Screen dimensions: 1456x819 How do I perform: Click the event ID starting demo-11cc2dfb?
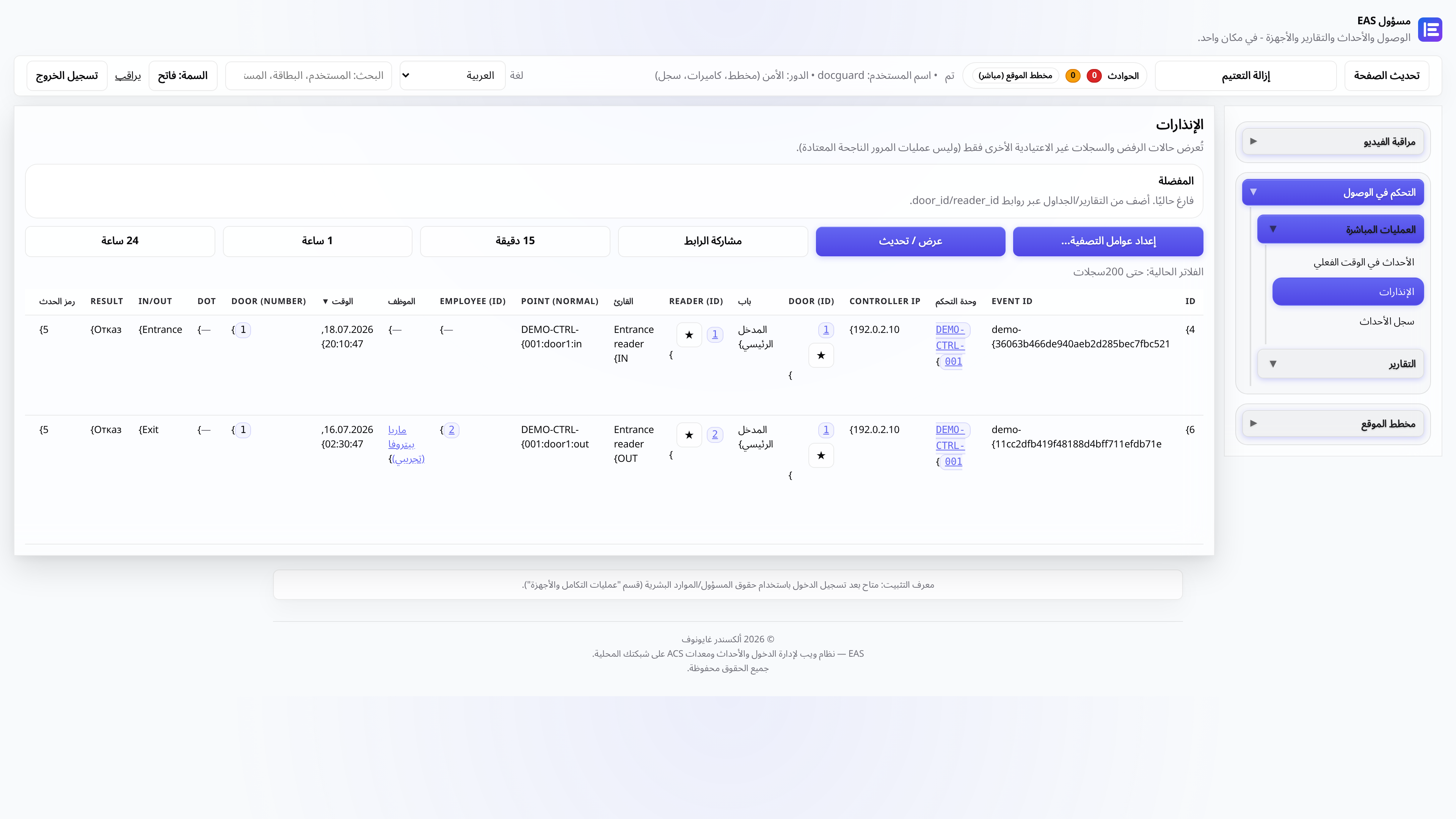click(x=1077, y=437)
